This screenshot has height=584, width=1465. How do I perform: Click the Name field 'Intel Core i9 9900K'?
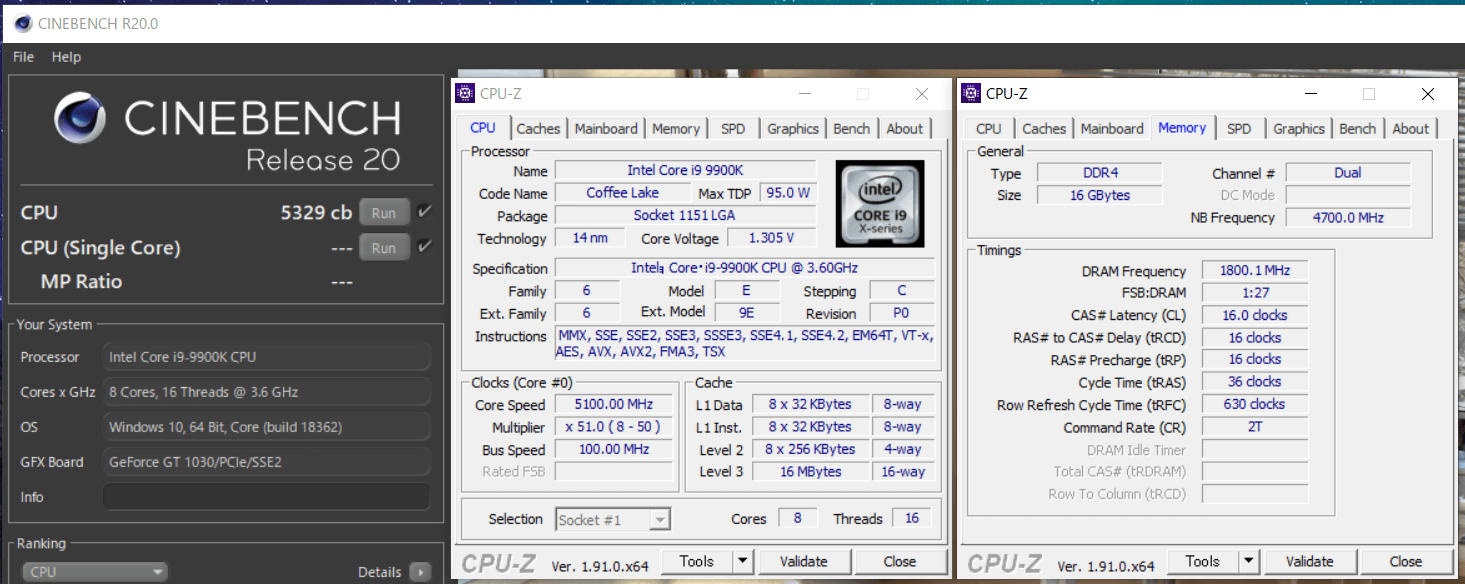pos(686,170)
